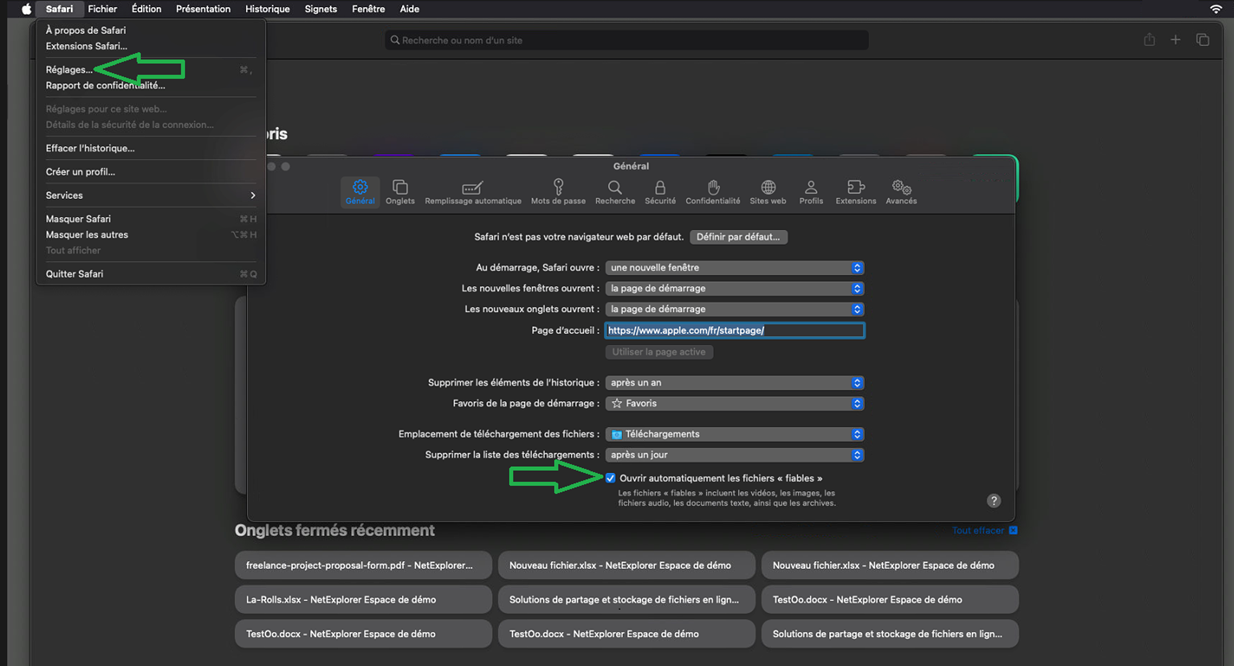Switch to the Extensions settings tab
The height and width of the screenshot is (666, 1234).
856,192
